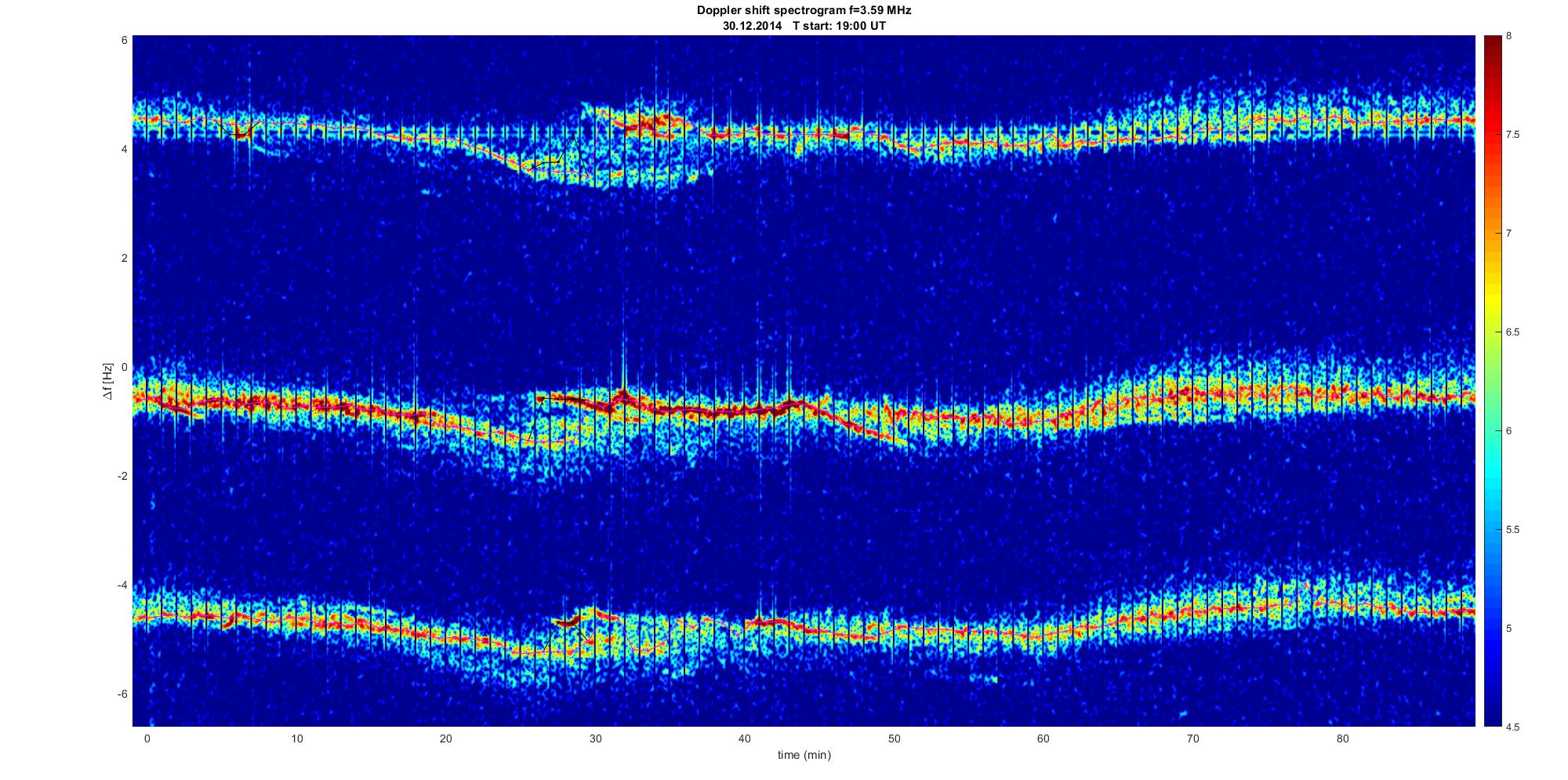Click the x-axis tick label '40'

745,738
